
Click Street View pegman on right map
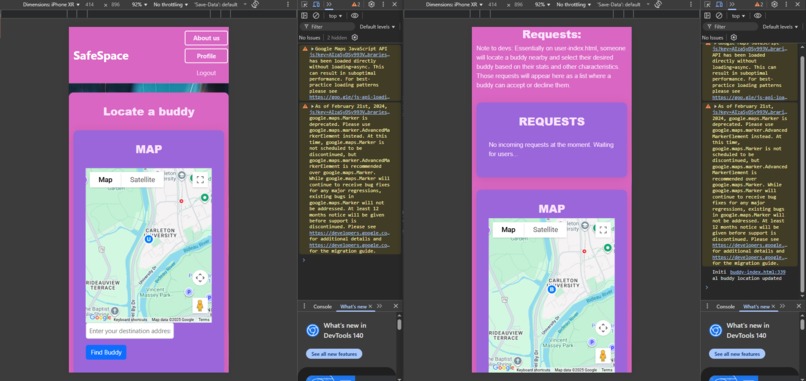click(603, 356)
